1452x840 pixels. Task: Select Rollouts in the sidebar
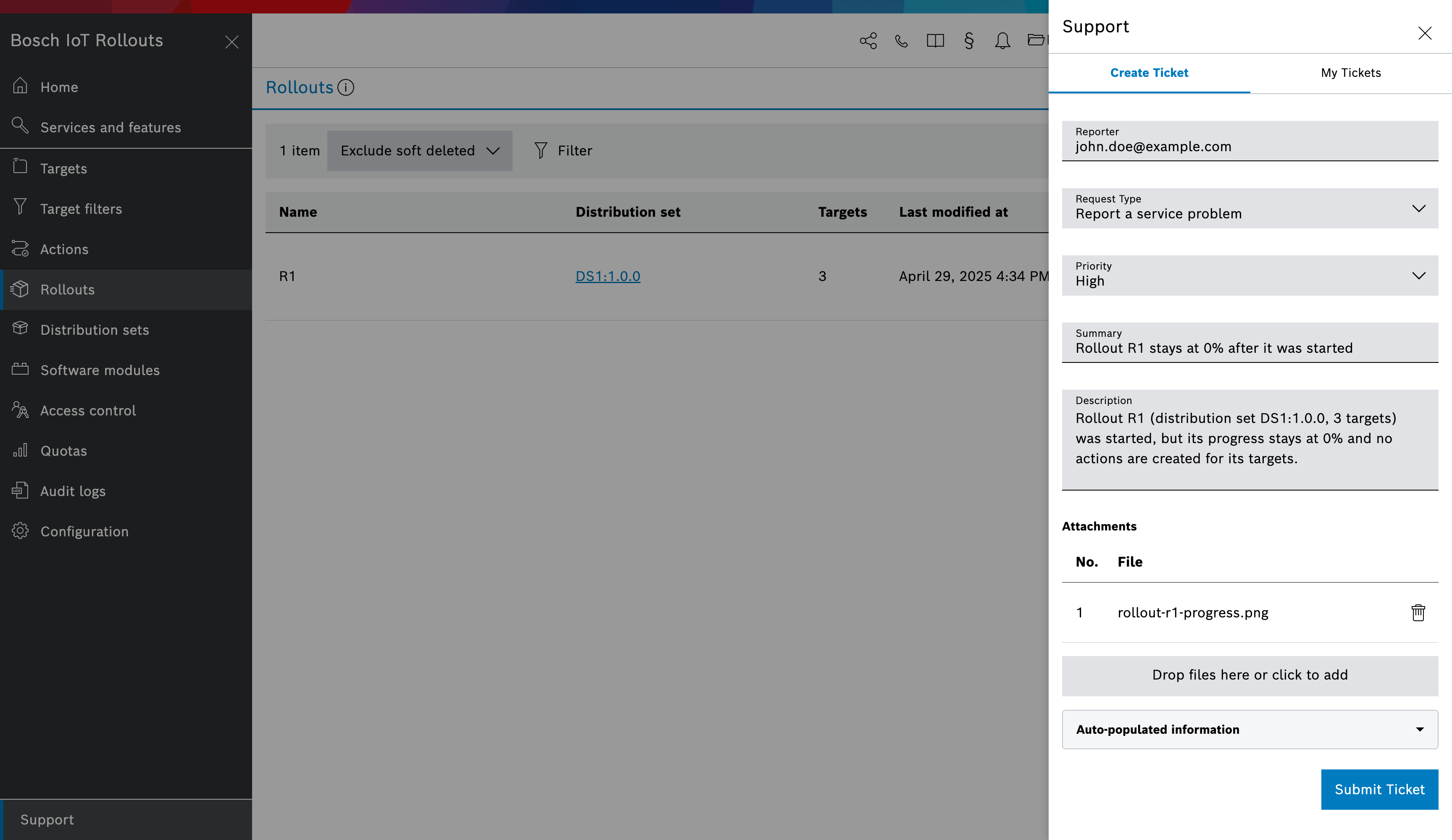126,289
